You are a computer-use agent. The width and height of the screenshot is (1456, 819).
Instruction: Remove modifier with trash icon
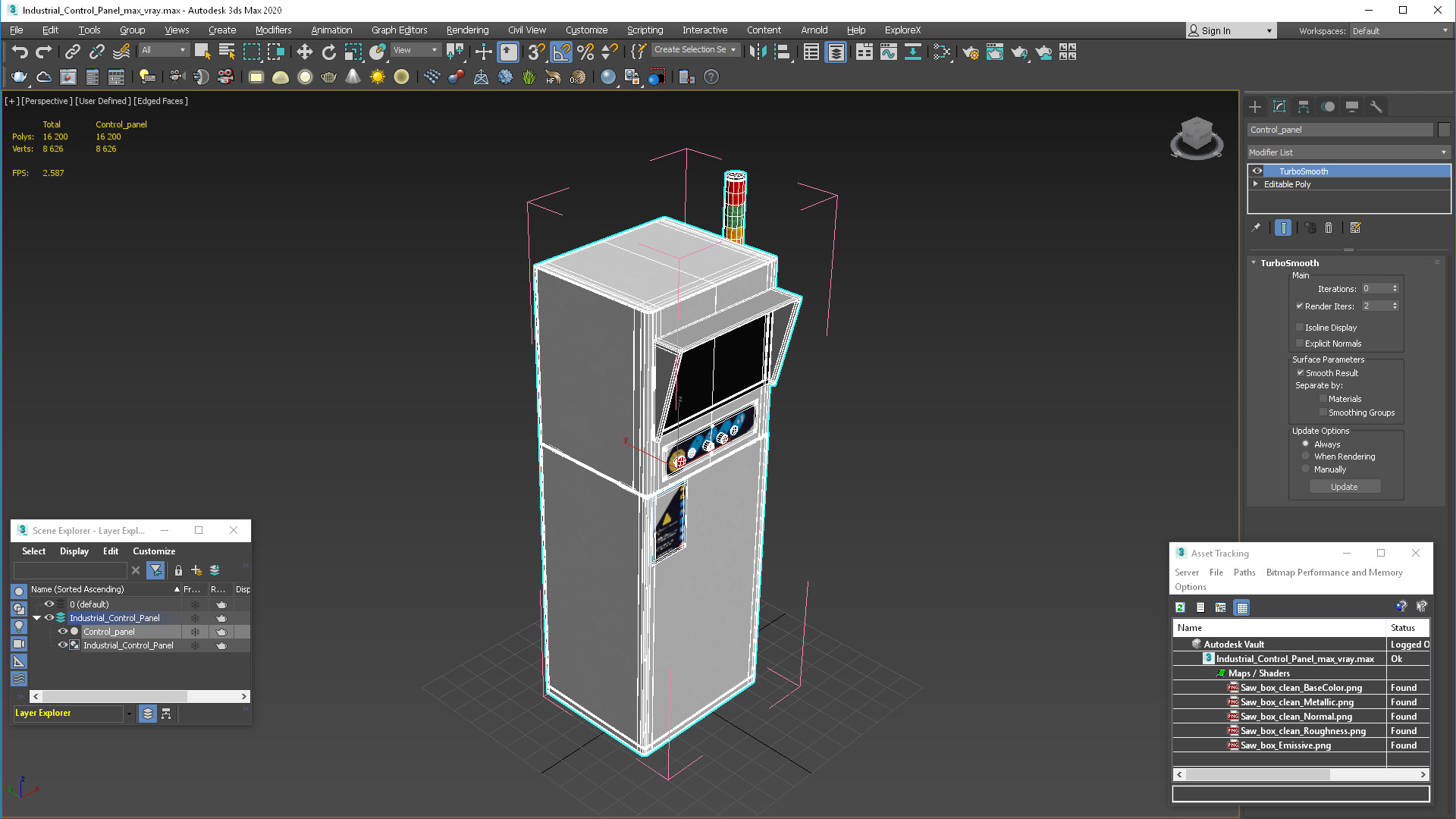point(1329,227)
